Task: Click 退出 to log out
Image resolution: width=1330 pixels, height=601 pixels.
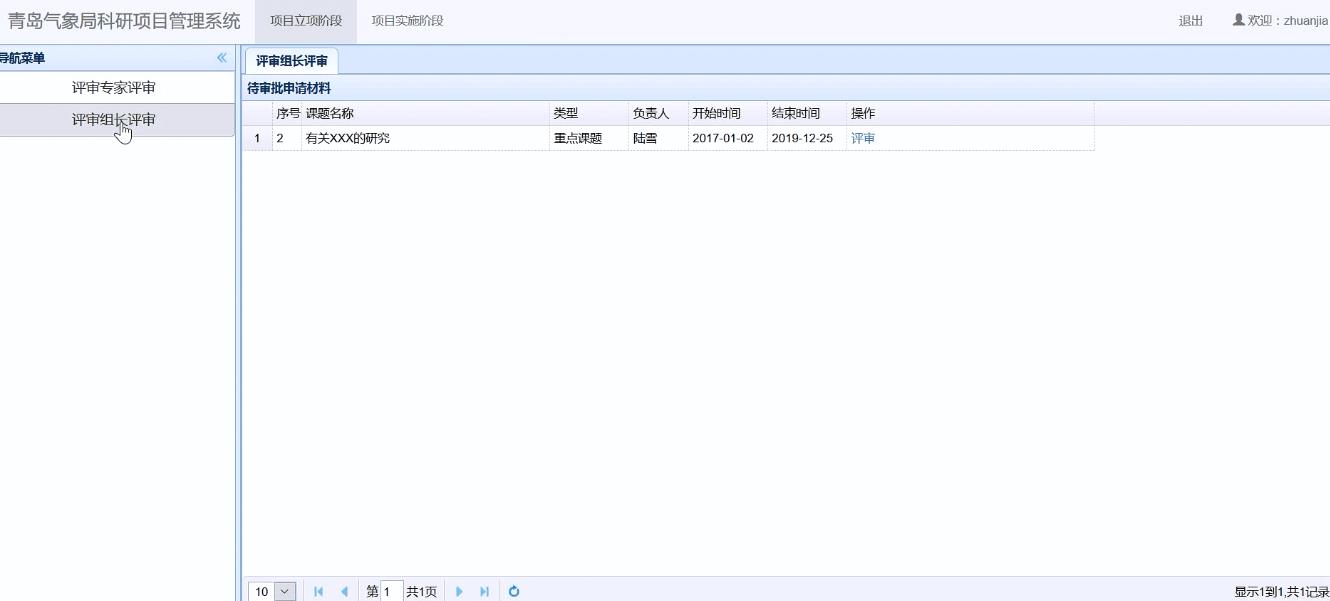Action: click(1191, 21)
